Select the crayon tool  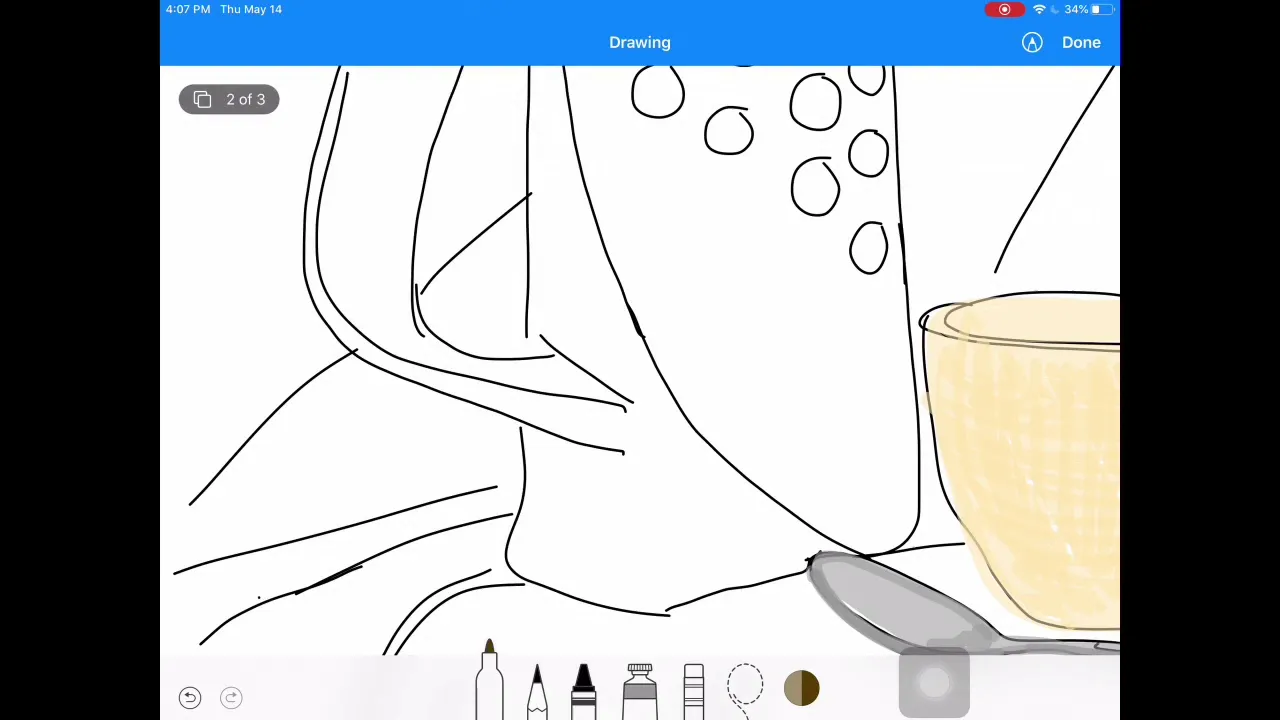click(584, 690)
